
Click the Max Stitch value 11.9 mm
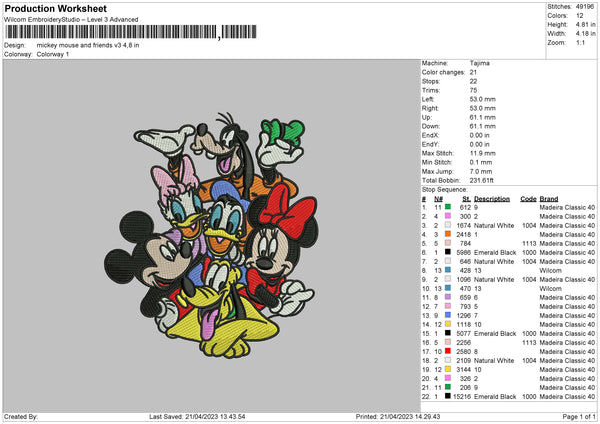click(x=483, y=153)
